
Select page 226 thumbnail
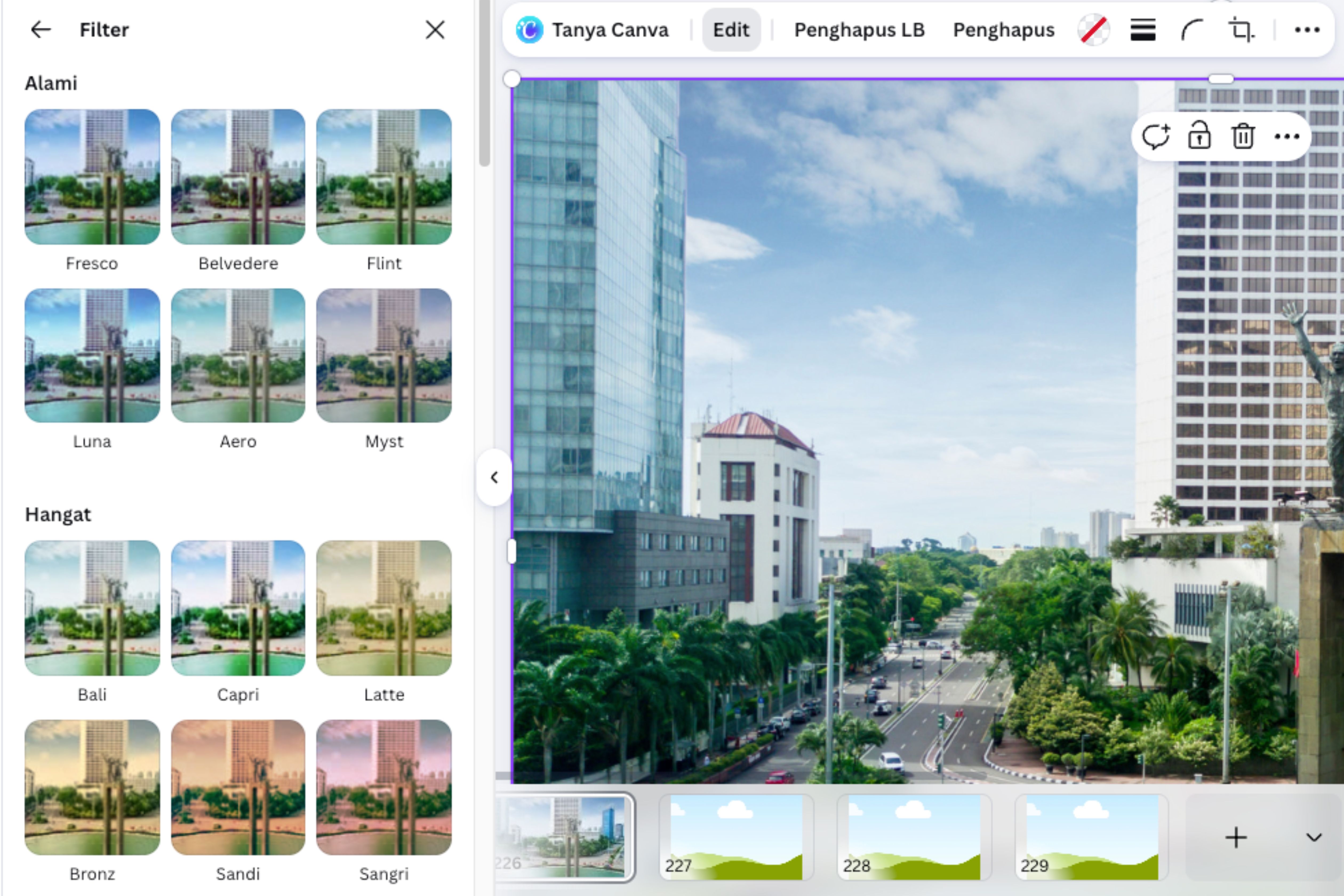pos(565,838)
